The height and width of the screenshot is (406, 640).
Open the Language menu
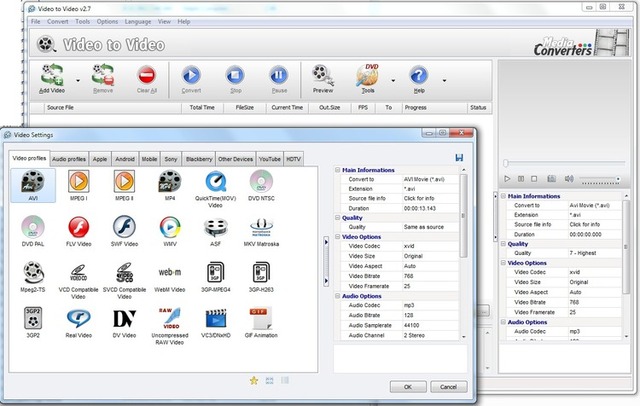click(138, 22)
